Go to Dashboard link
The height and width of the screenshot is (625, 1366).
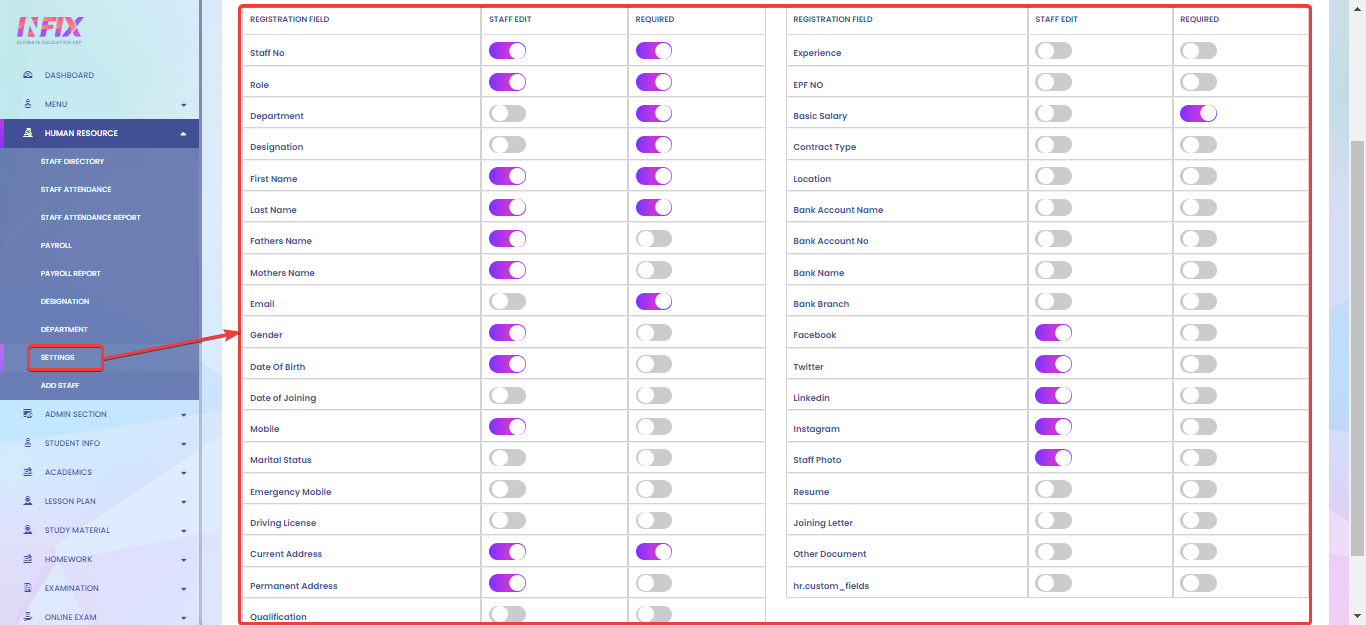(69, 75)
